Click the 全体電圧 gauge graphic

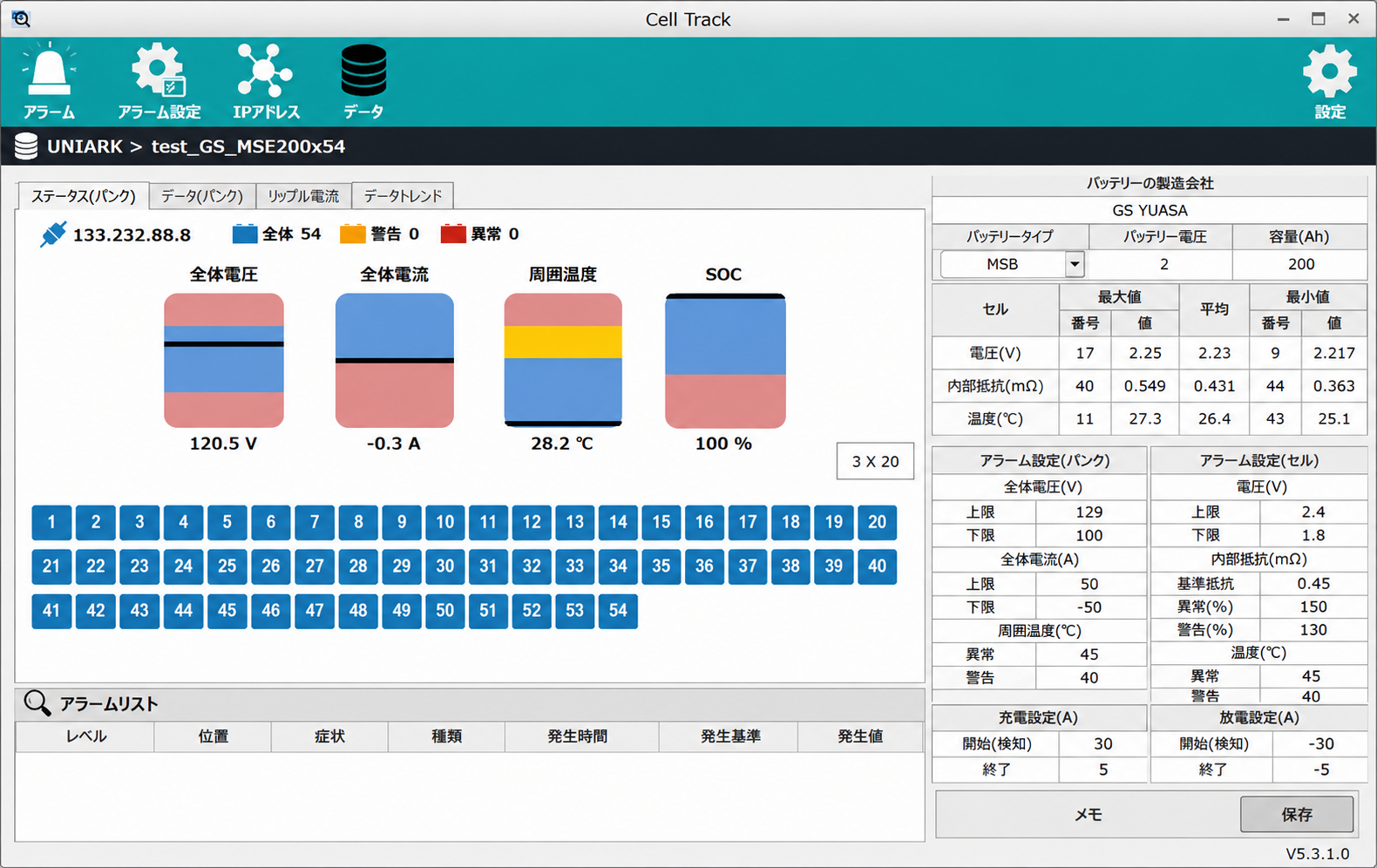pos(224,360)
